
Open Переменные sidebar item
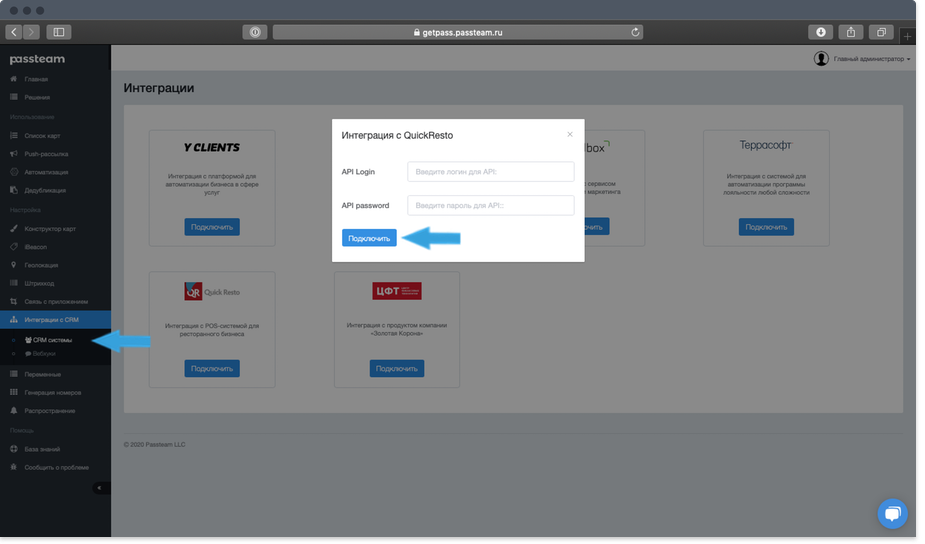[x=42, y=375]
